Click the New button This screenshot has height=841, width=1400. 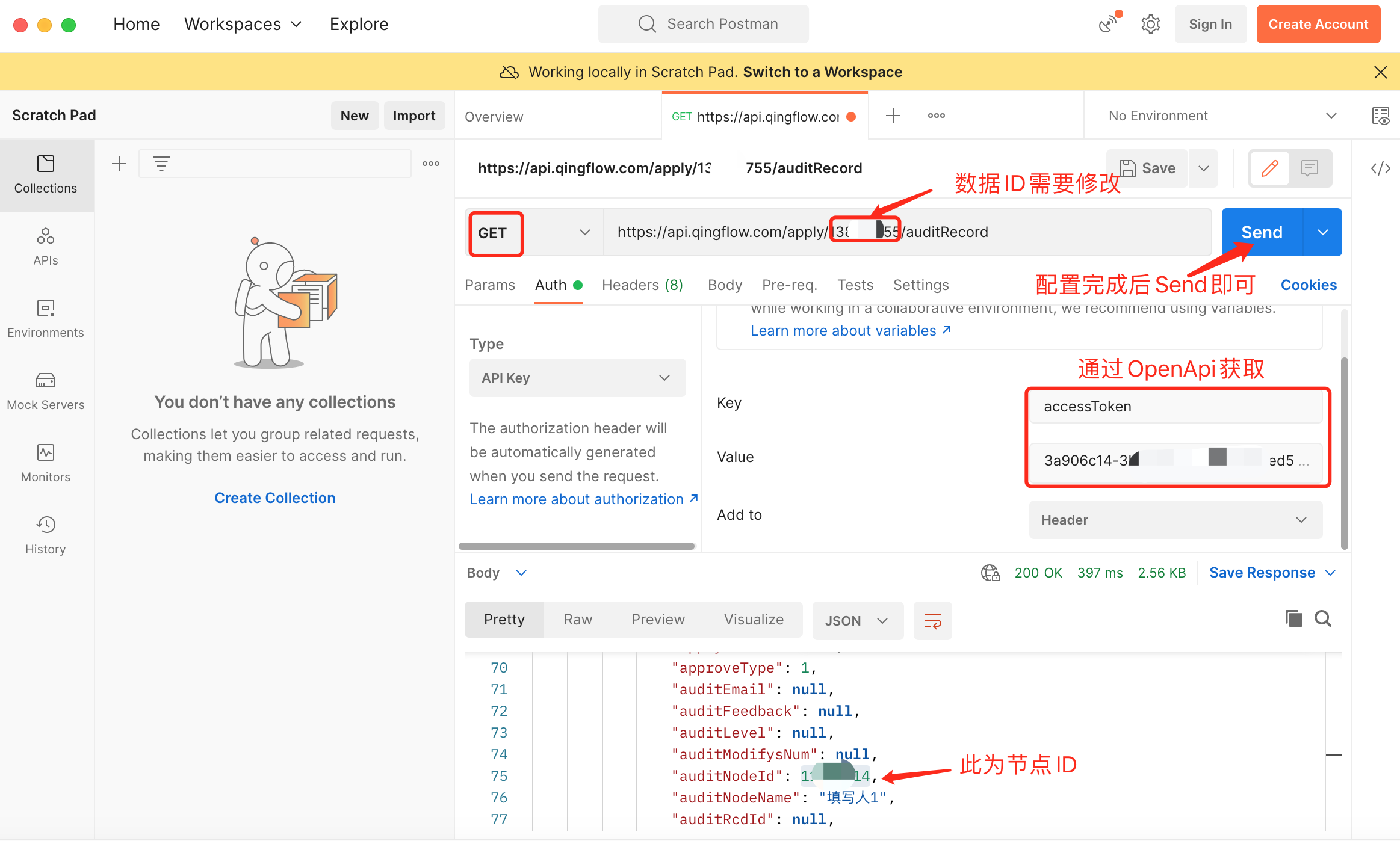(355, 116)
